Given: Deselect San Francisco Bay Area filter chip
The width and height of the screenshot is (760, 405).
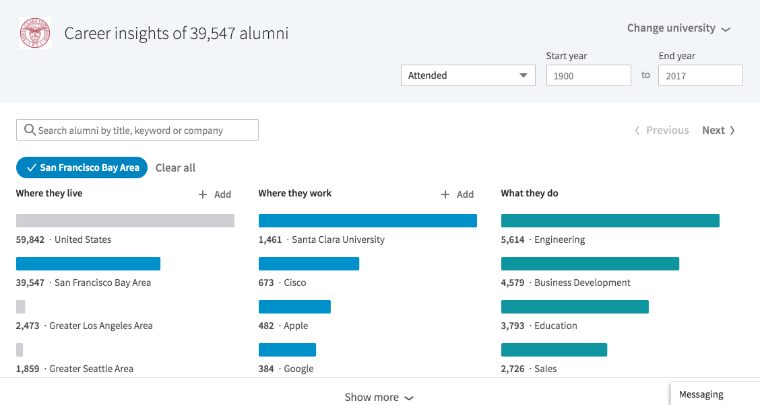Looking at the screenshot, I should point(81,168).
